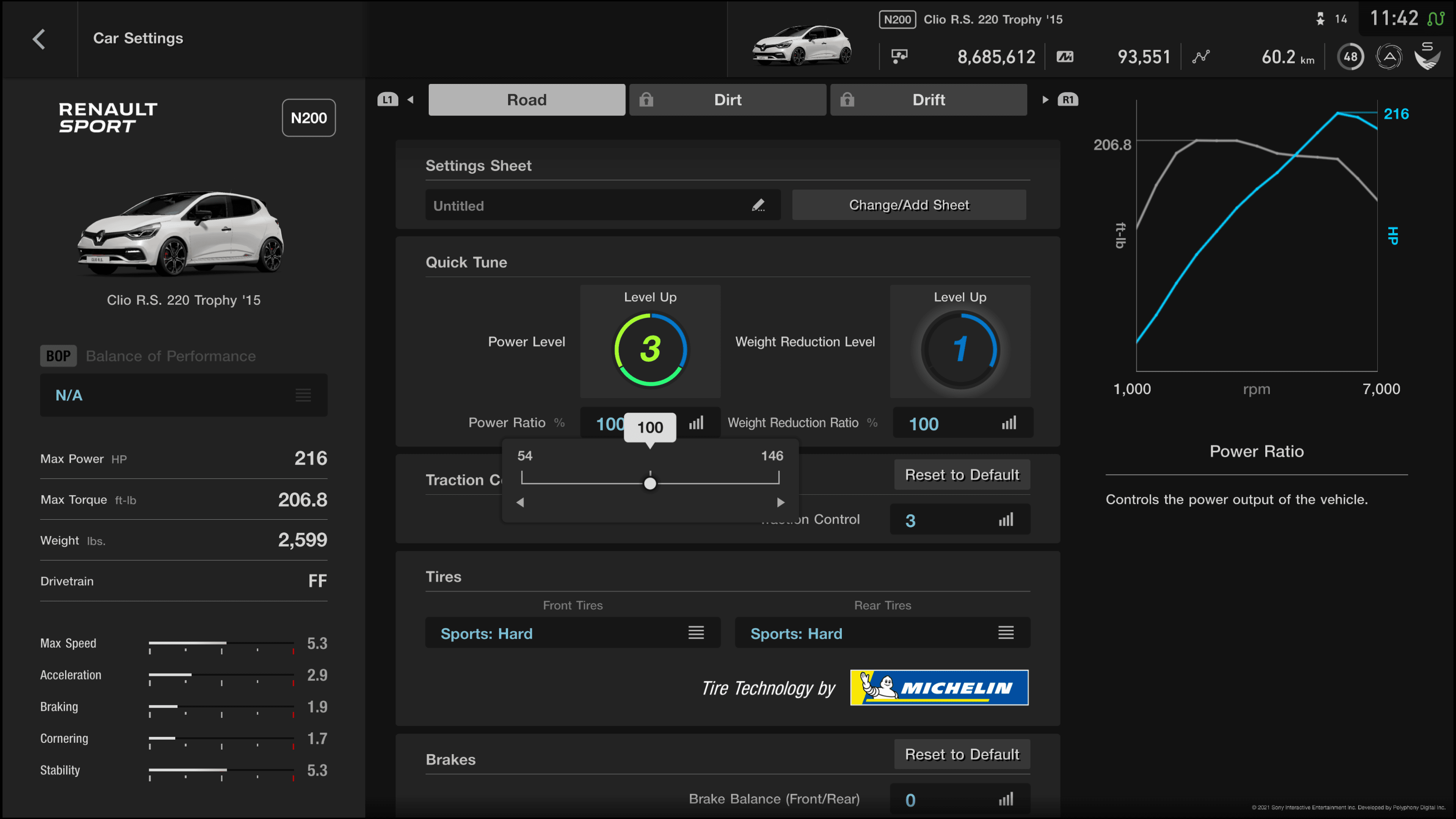Go back using the left chevron arrow
Viewport: 1456px width, 819px height.
point(39,39)
